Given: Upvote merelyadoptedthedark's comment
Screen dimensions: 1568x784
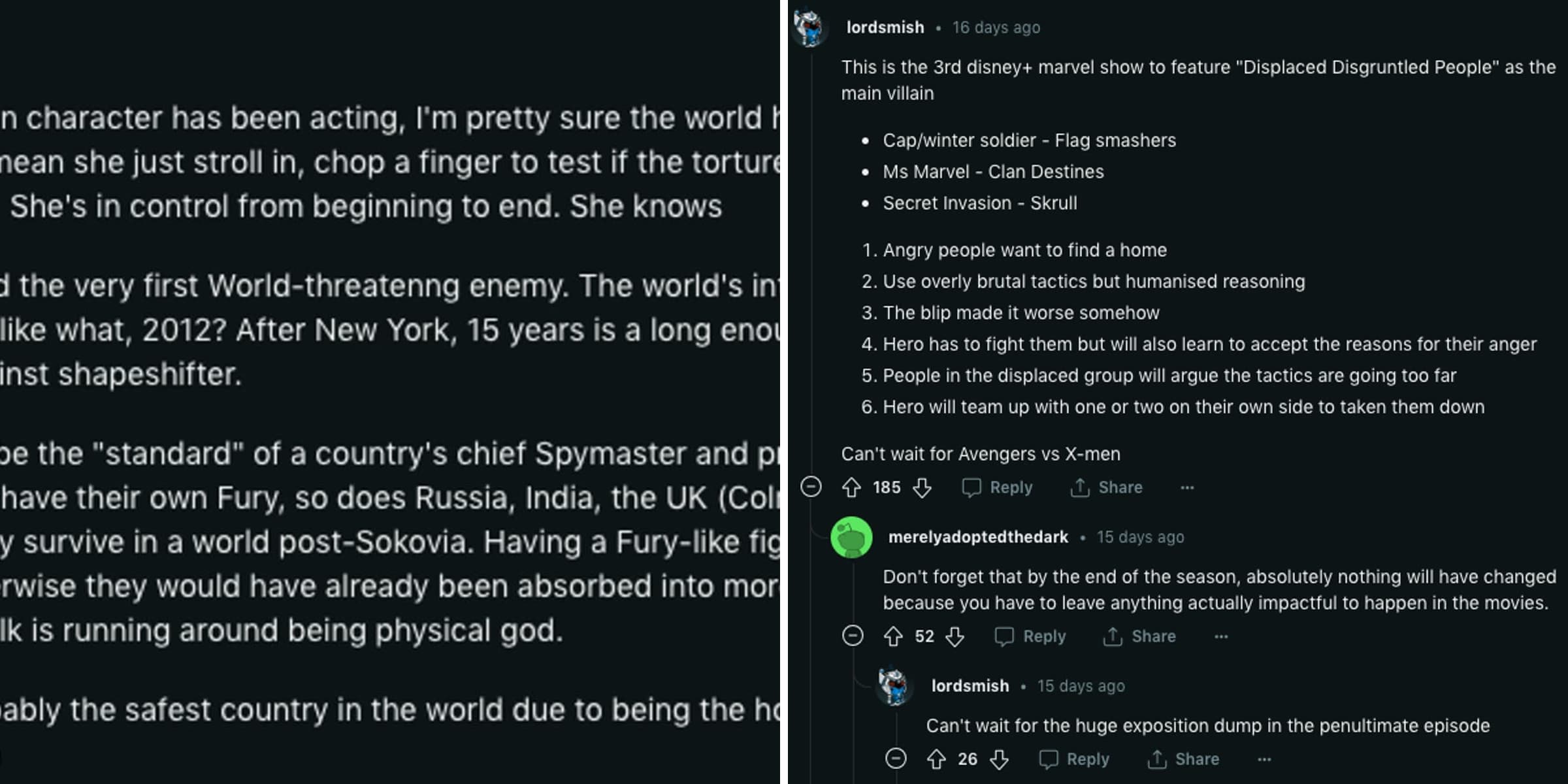Looking at the screenshot, I should point(894,636).
